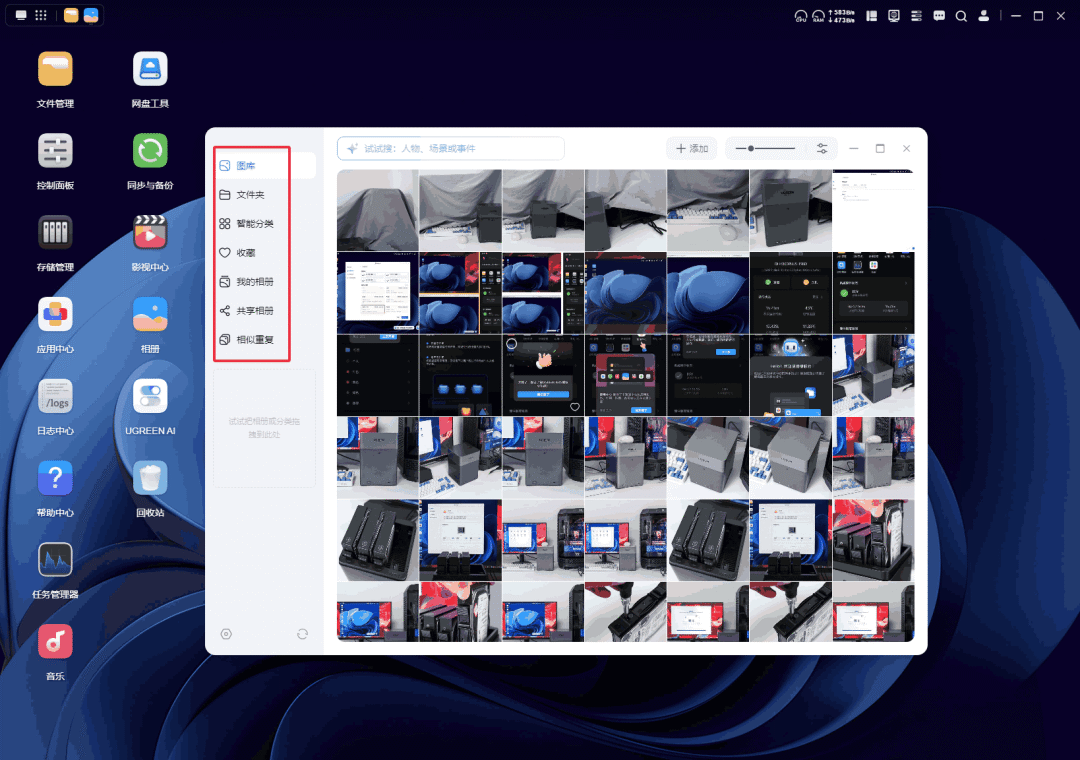Click the thumbnail size slider handle
Image resolution: width=1080 pixels, height=760 pixels.
tap(751, 148)
